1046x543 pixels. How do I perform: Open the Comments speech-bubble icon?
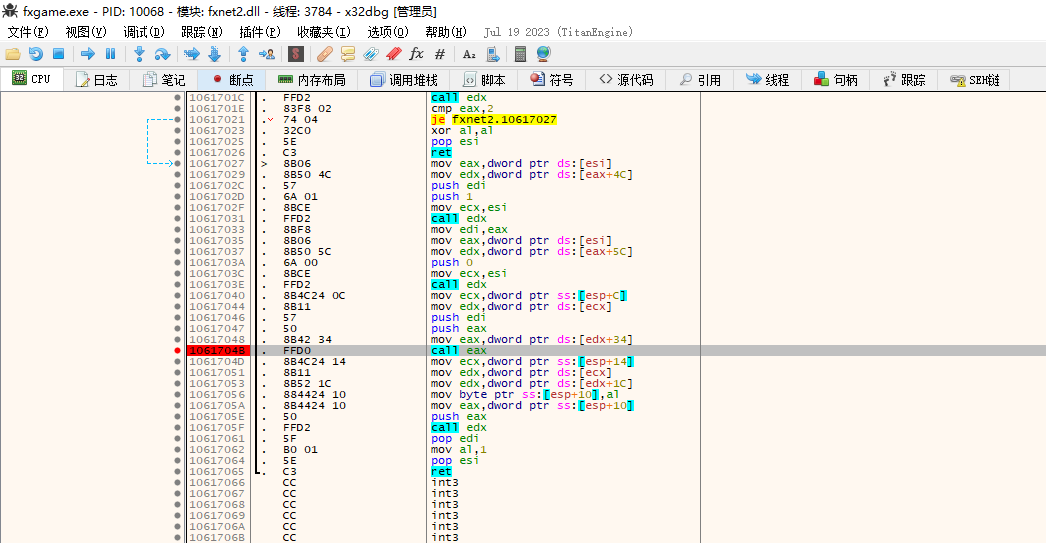[348, 54]
